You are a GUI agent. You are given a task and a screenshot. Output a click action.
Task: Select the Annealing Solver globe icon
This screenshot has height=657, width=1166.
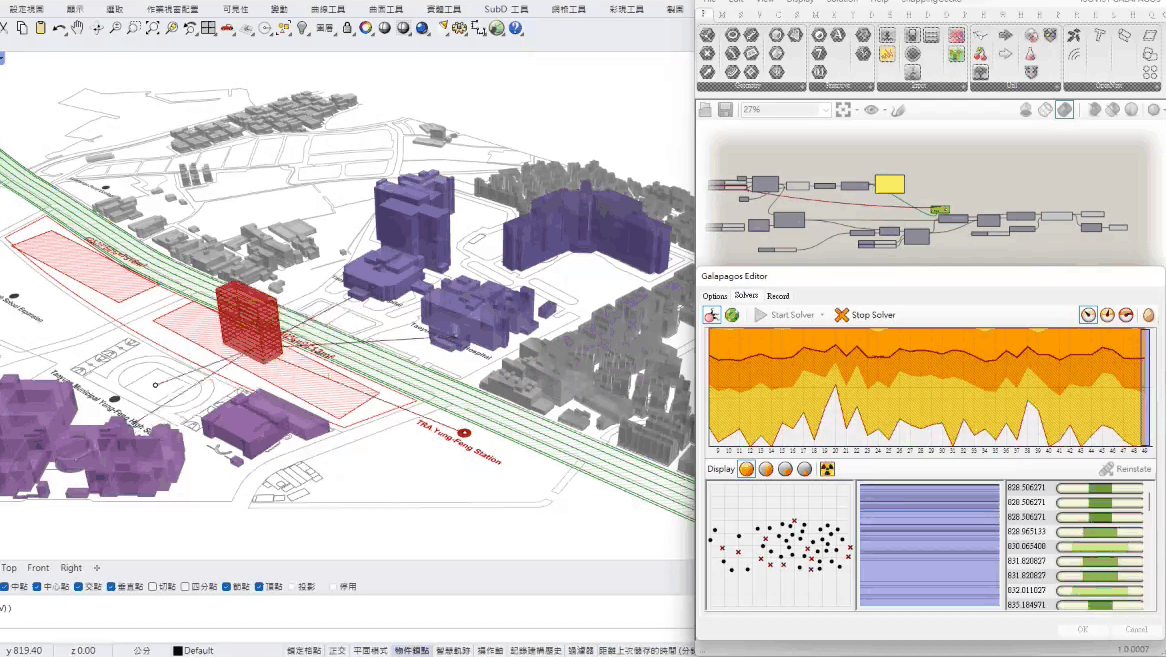pyautogui.click(x=732, y=315)
